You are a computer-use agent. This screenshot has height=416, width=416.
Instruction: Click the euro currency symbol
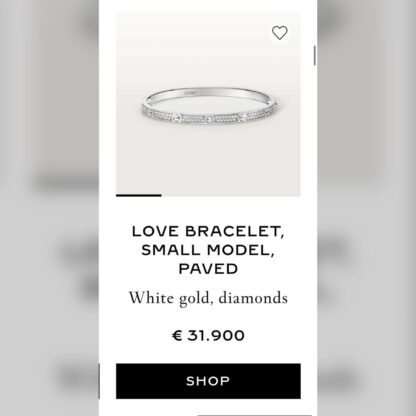pyautogui.click(x=177, y=335)
